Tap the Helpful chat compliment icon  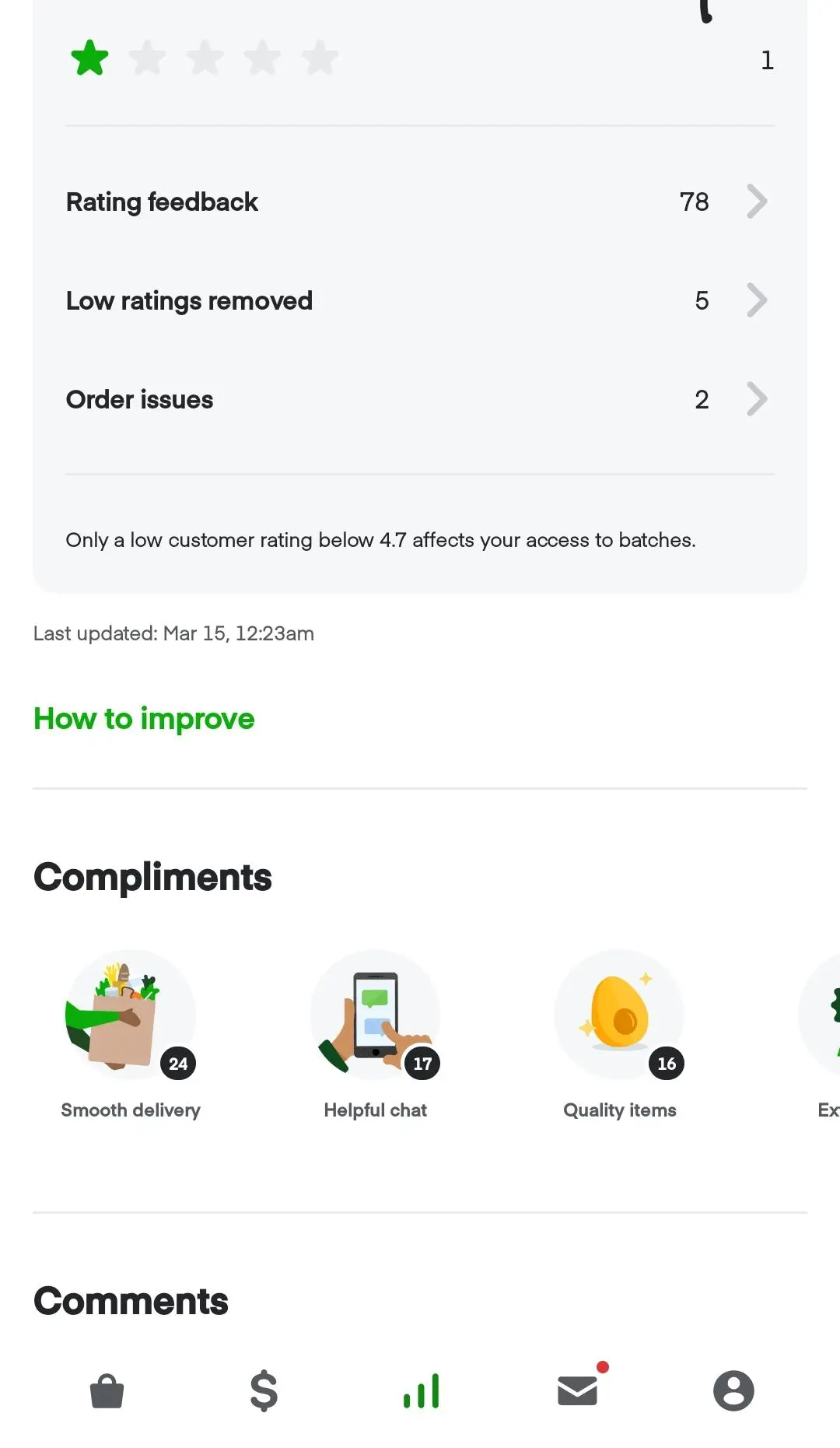[375, 1015]
